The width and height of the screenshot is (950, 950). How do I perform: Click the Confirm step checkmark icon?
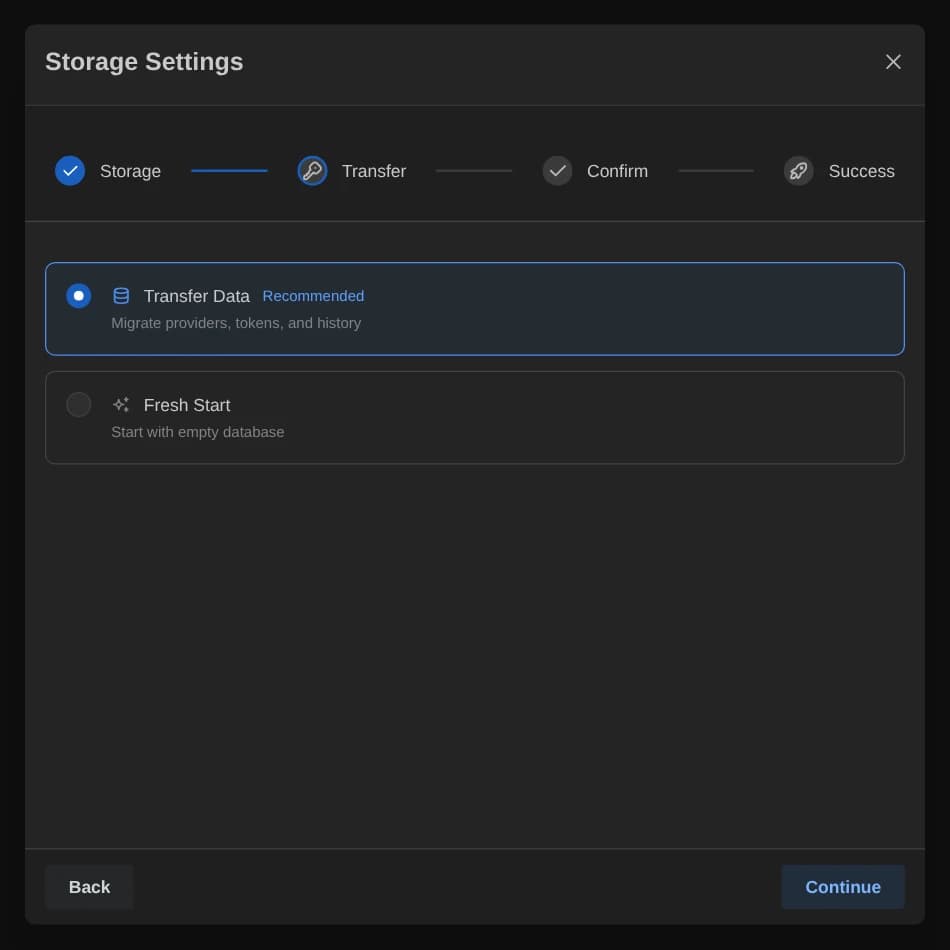pyautogui.click(x=557, y=171)
